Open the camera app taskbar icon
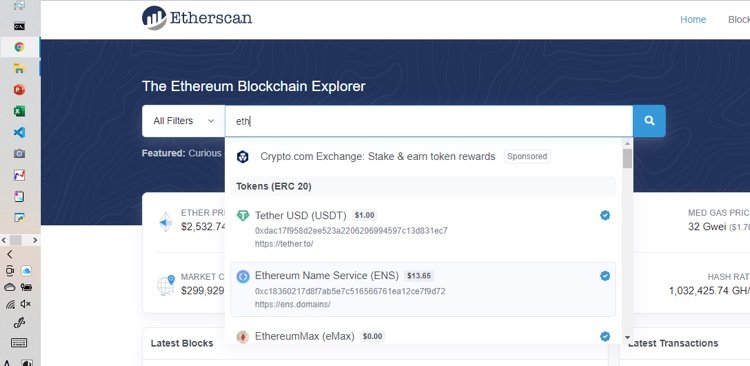This screenshot has height=366, width=750. point(19,154)
